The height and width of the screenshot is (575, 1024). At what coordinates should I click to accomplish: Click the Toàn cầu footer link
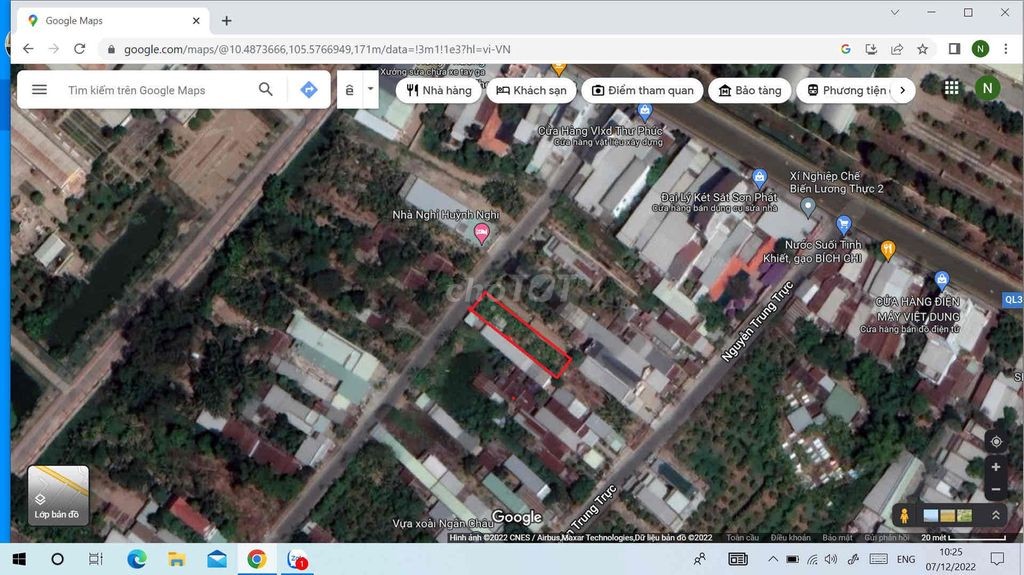point(743,538)
